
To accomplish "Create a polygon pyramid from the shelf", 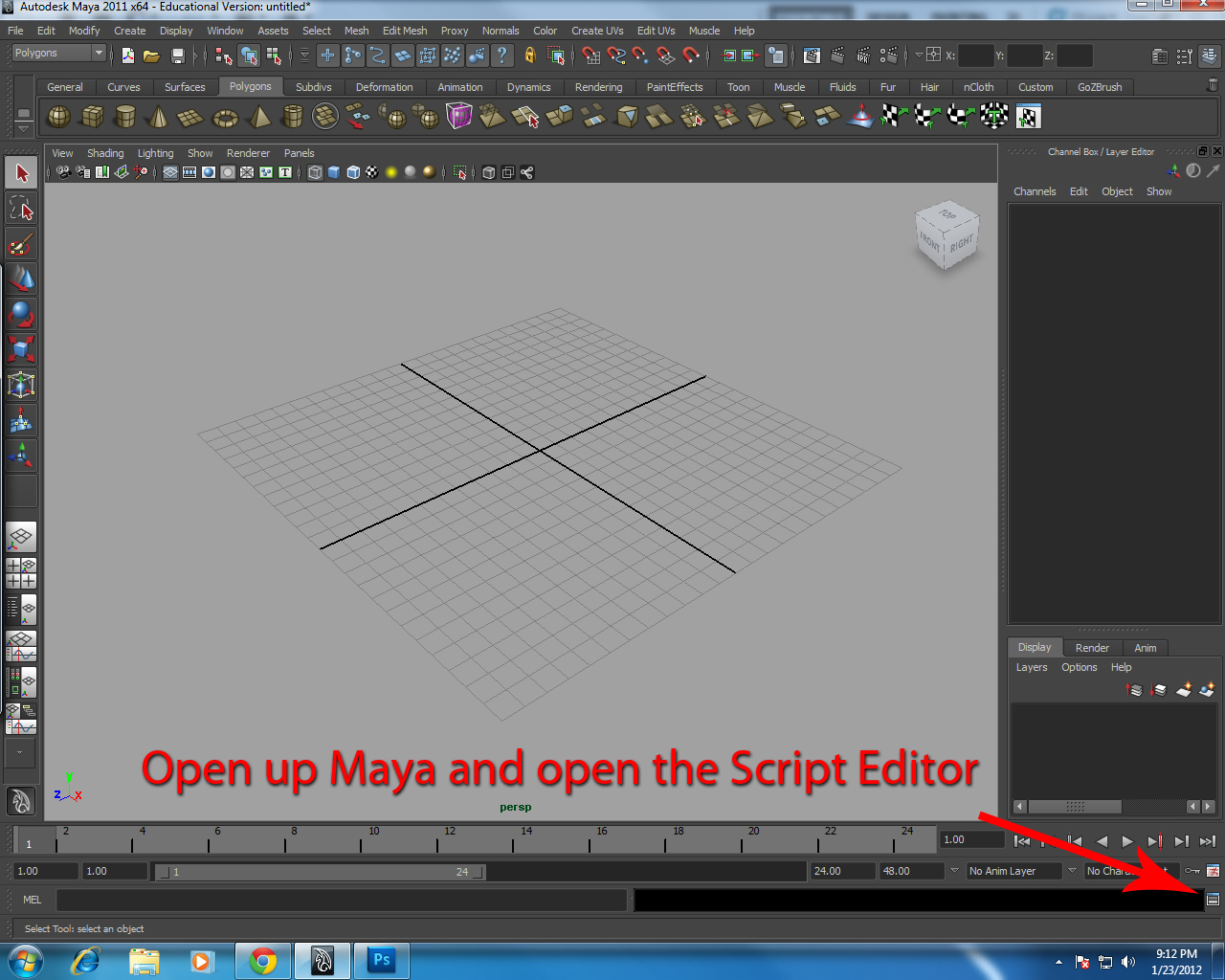I will (259, 117).
